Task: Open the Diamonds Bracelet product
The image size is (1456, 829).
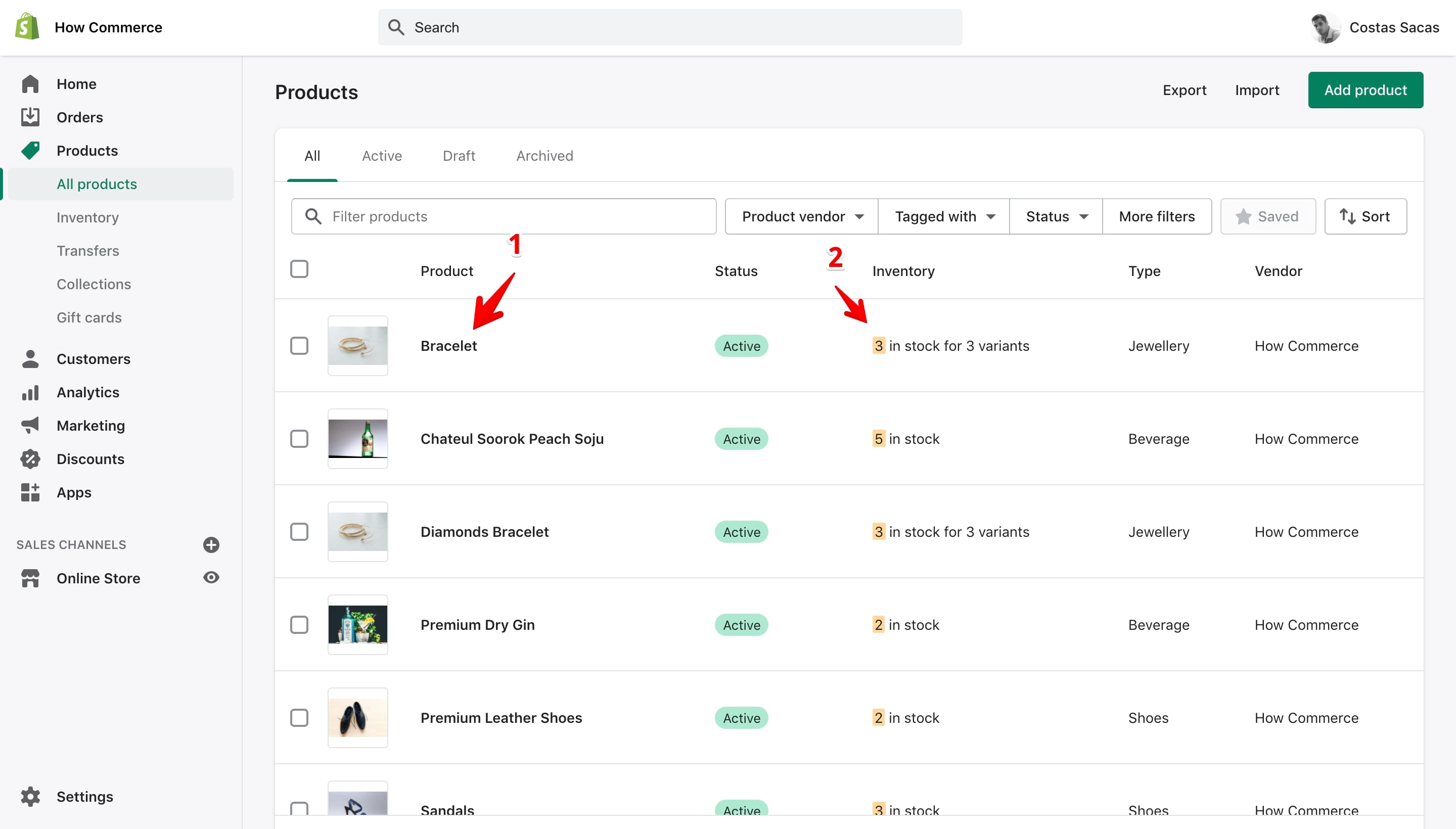Action: click(x=484, y=532)
